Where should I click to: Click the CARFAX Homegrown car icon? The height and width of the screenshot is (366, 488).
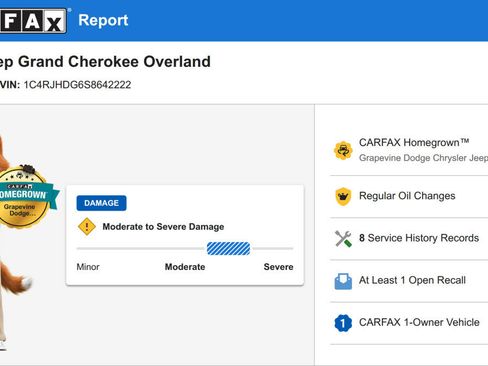pos(343,150)
